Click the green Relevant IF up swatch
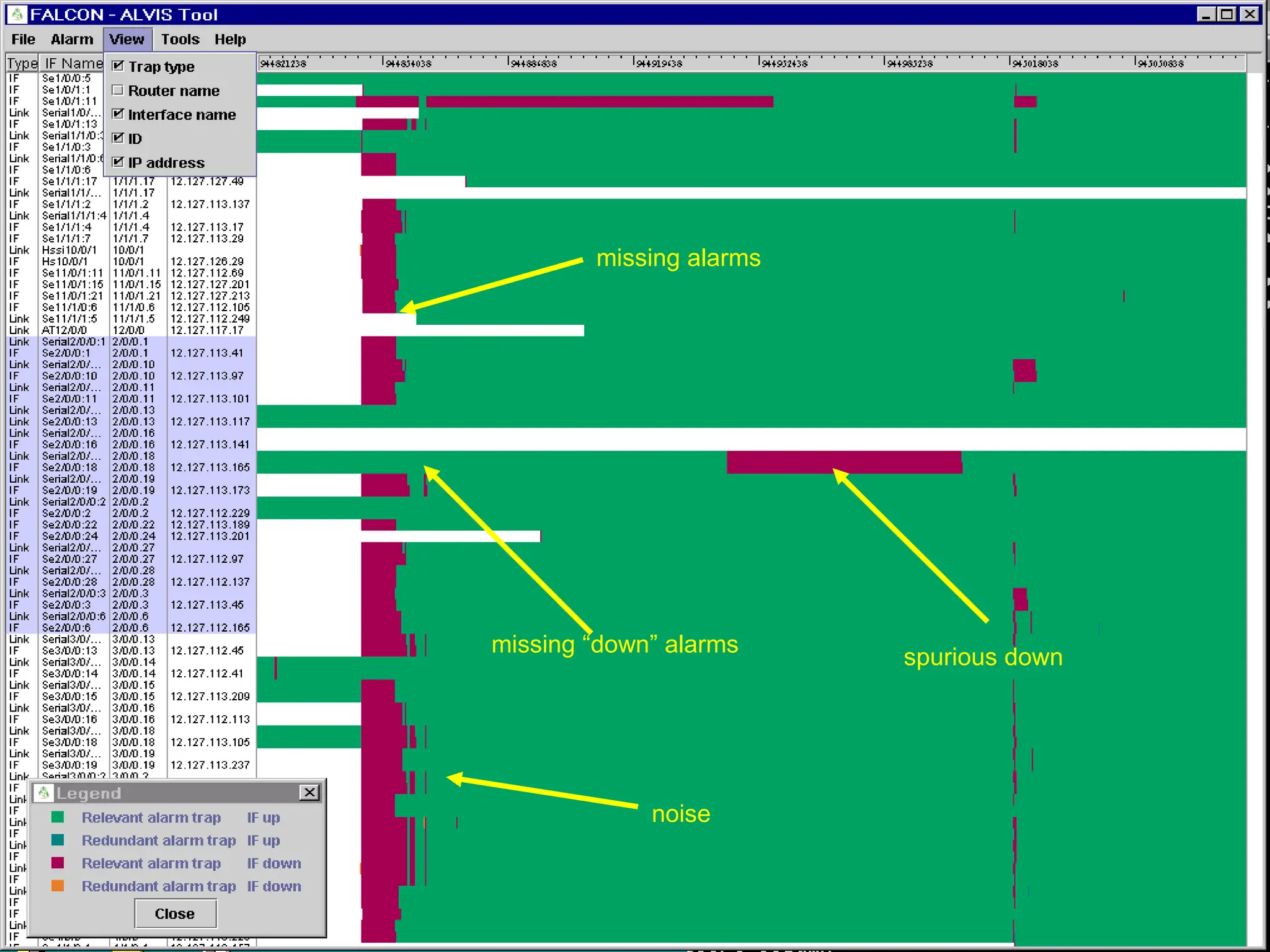 pos(58,817)
